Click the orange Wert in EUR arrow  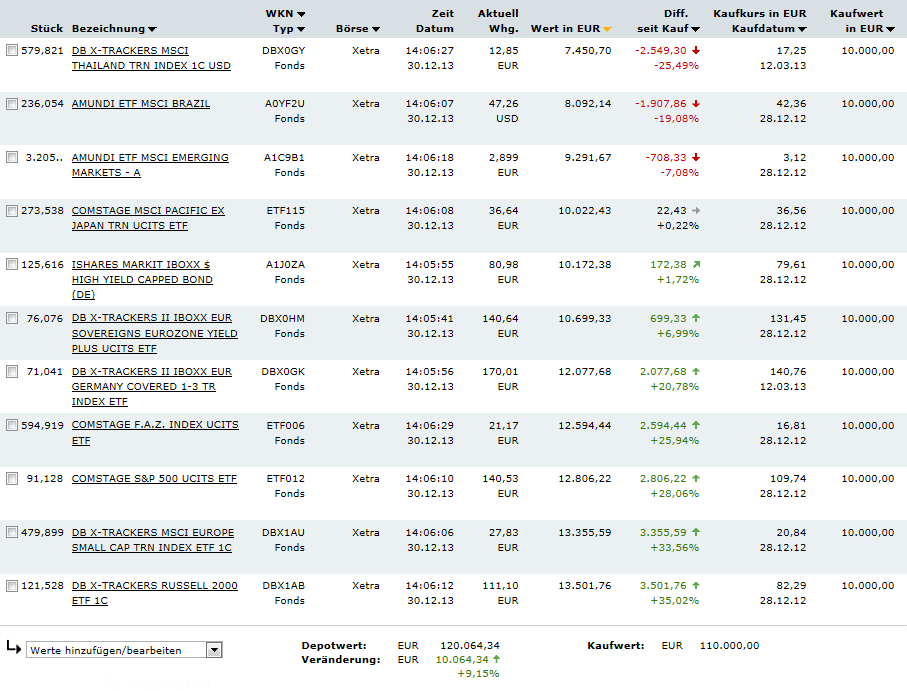point(606,30)
